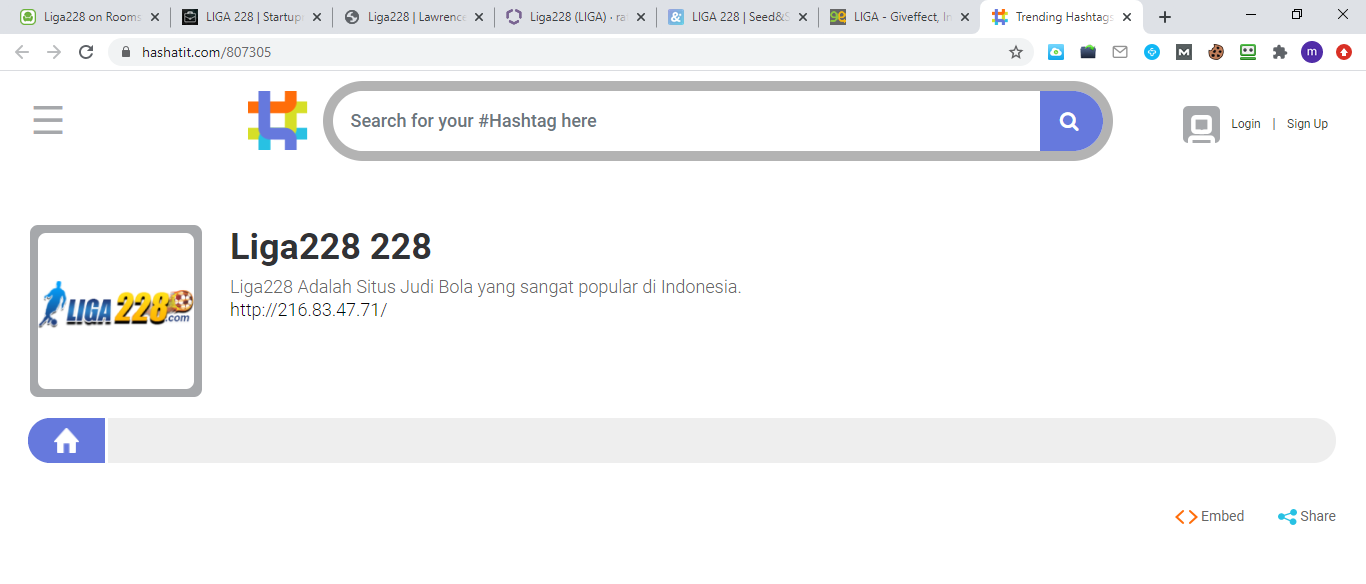Select the blue home icon tab
The width and height of the screenshot is (1366, 584).
pyautogui.click(x=67, y=441)
